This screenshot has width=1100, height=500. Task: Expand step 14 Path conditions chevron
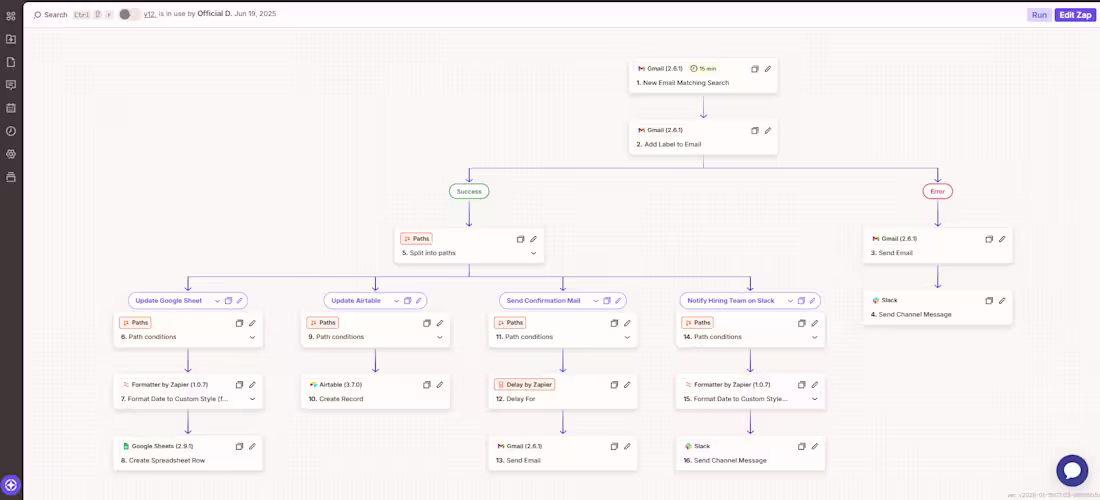click(814, 337)
